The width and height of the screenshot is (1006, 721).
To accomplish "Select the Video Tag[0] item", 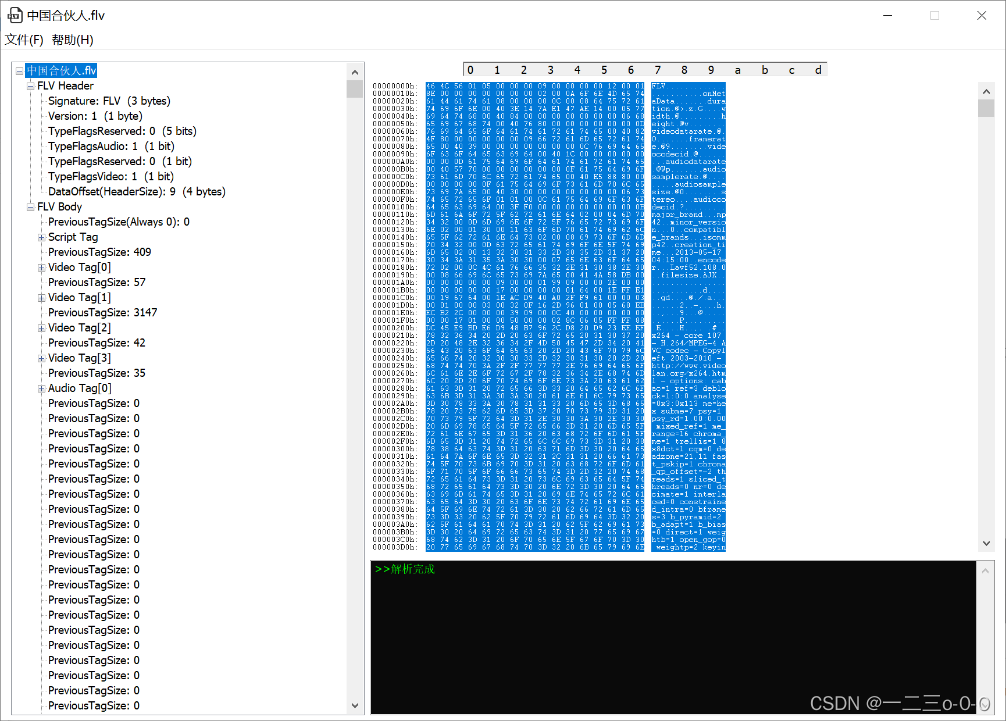I will click(x=80, y=267).
